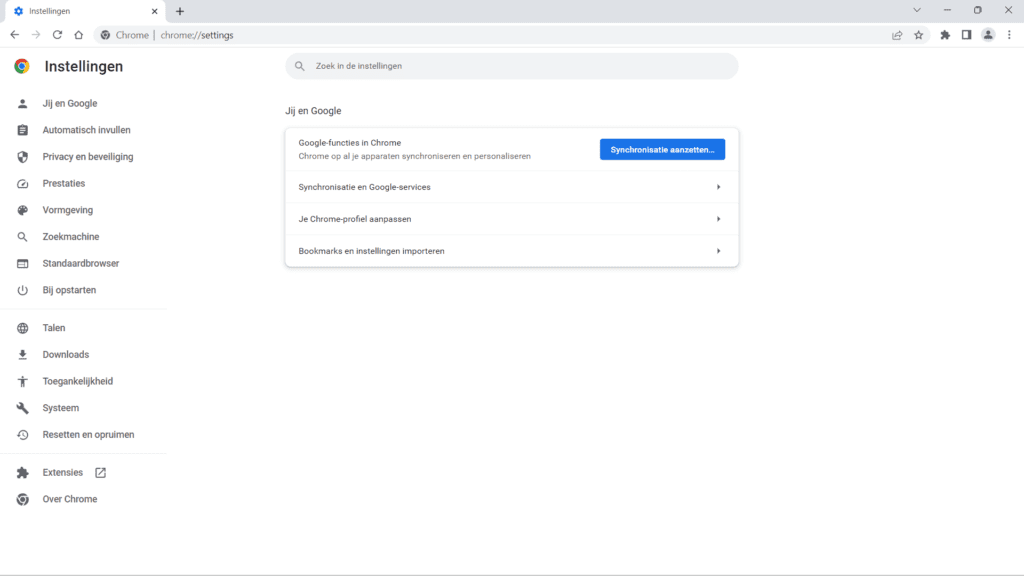Screen dimensions: 1024x576
Task: Open Chrome three-dot menu
Action: pos(1010,35)
